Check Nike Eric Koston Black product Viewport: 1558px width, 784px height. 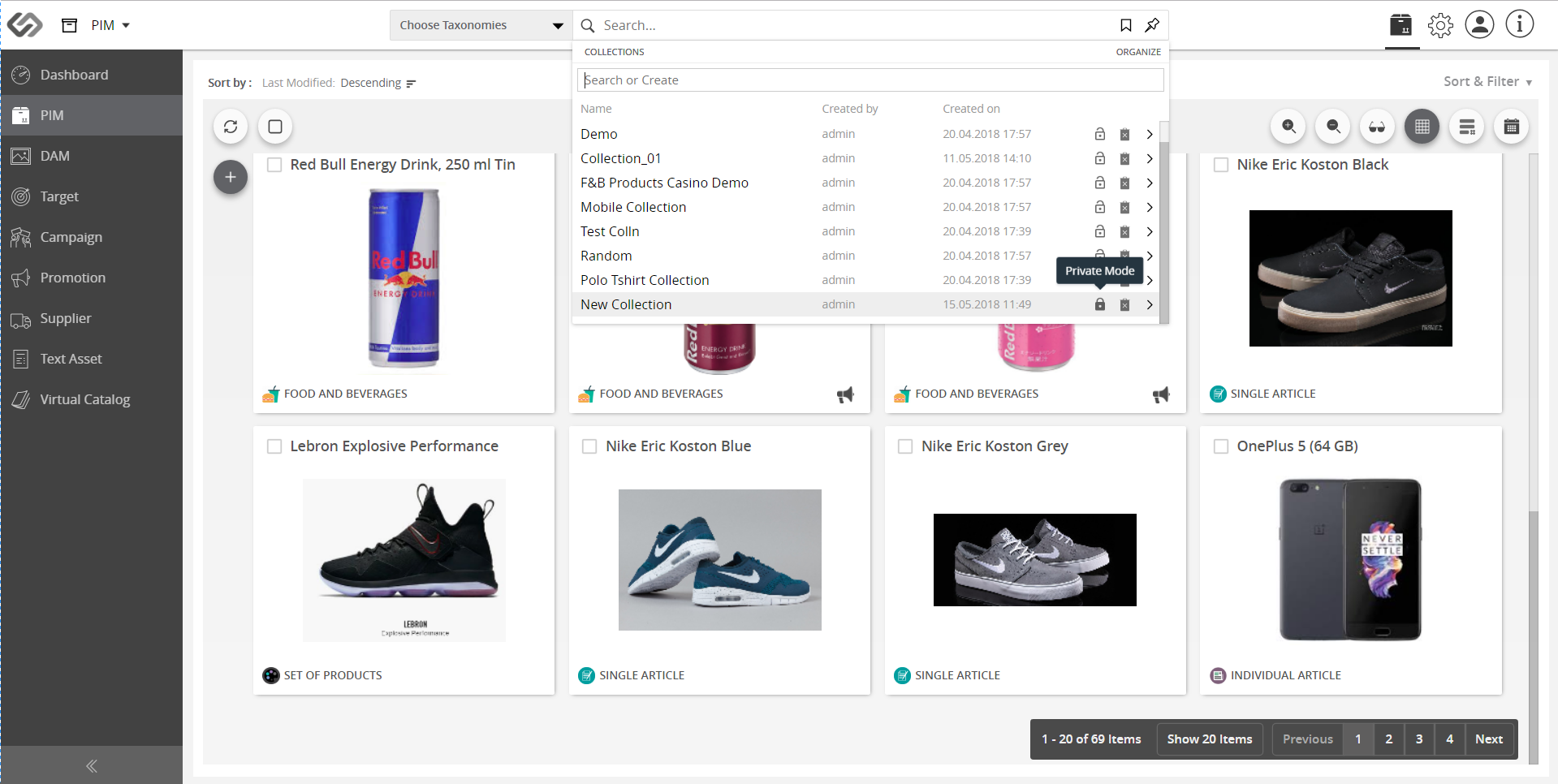[1221, 165]
